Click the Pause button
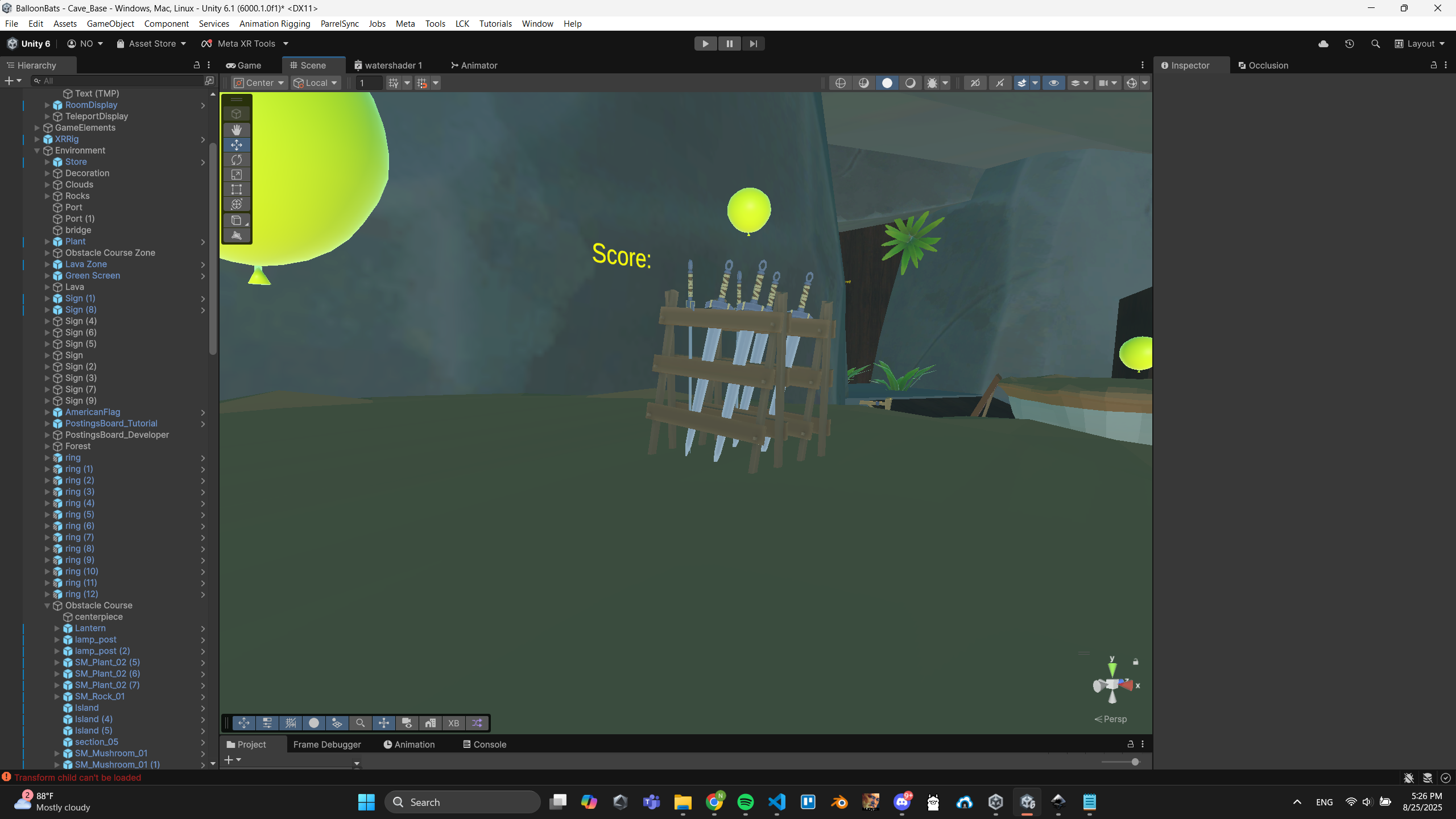The image size is (1456, 819). point(729,44)
